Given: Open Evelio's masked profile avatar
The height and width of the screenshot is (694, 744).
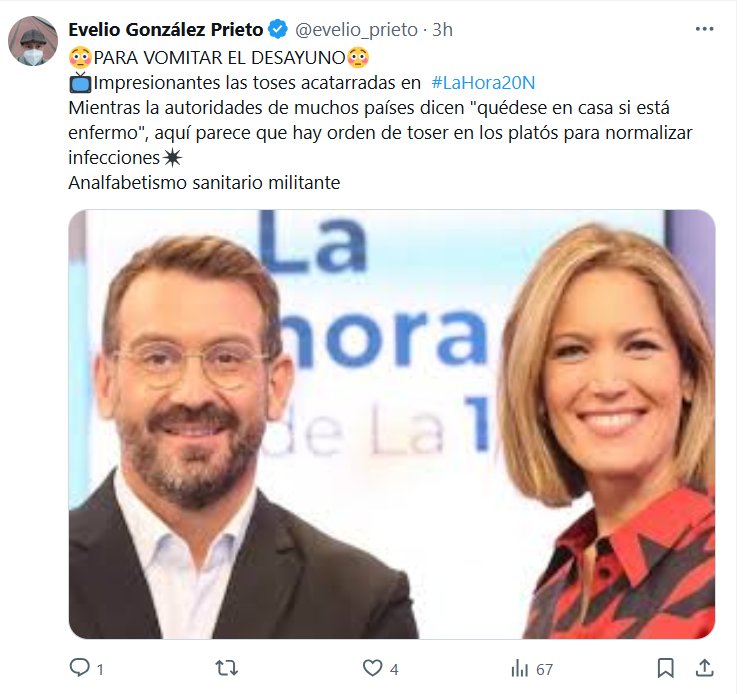Looking at the screenshot, I should tap(33, 41).
